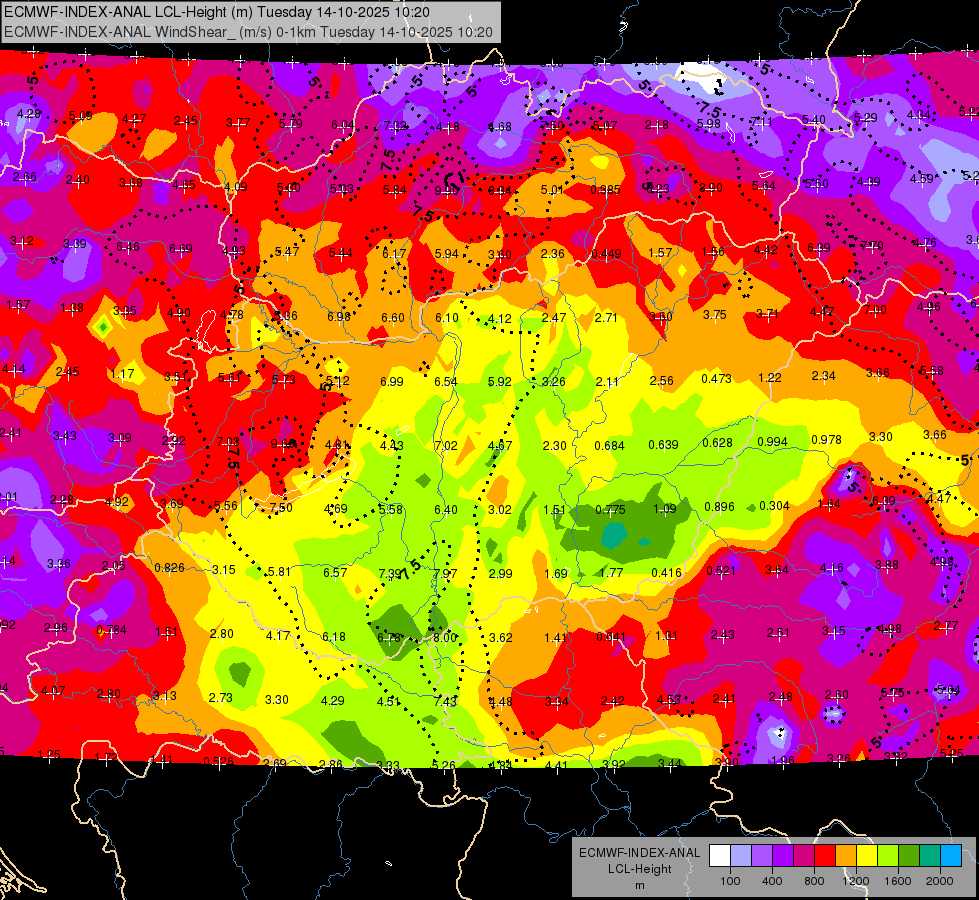Click the legend tick label 2000
This screenshot has width=979, height=900.
pyautogui.click(x=939, y=881)
